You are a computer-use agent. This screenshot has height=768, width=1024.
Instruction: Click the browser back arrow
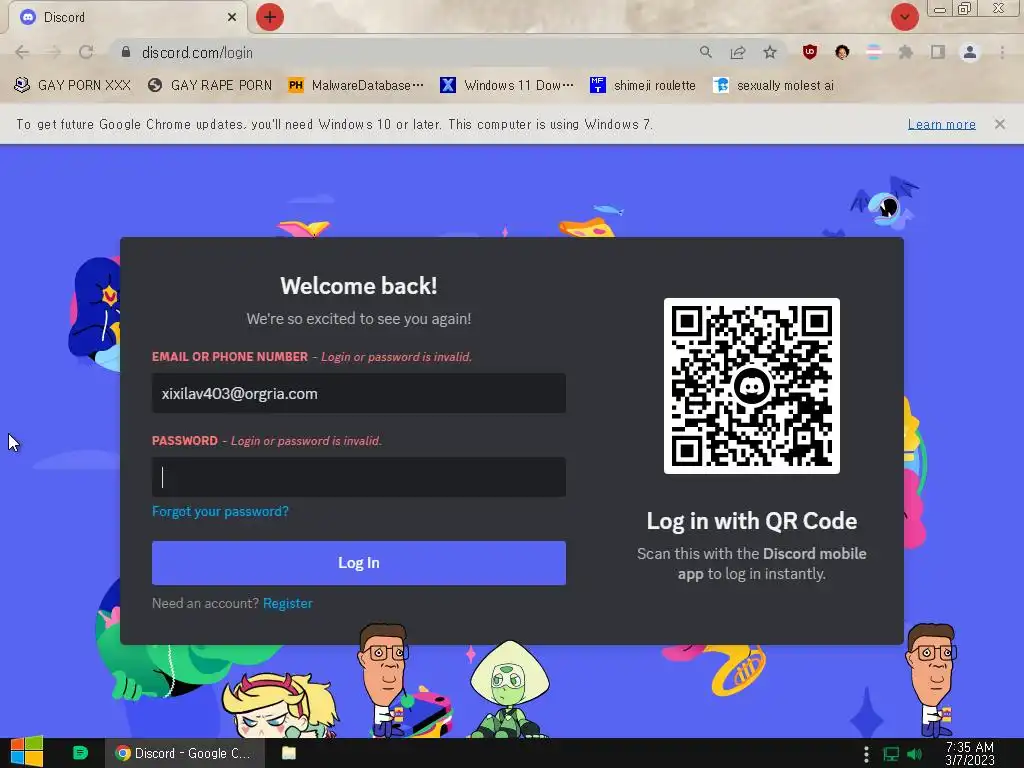pyautogui.click(x=22, y=52)
